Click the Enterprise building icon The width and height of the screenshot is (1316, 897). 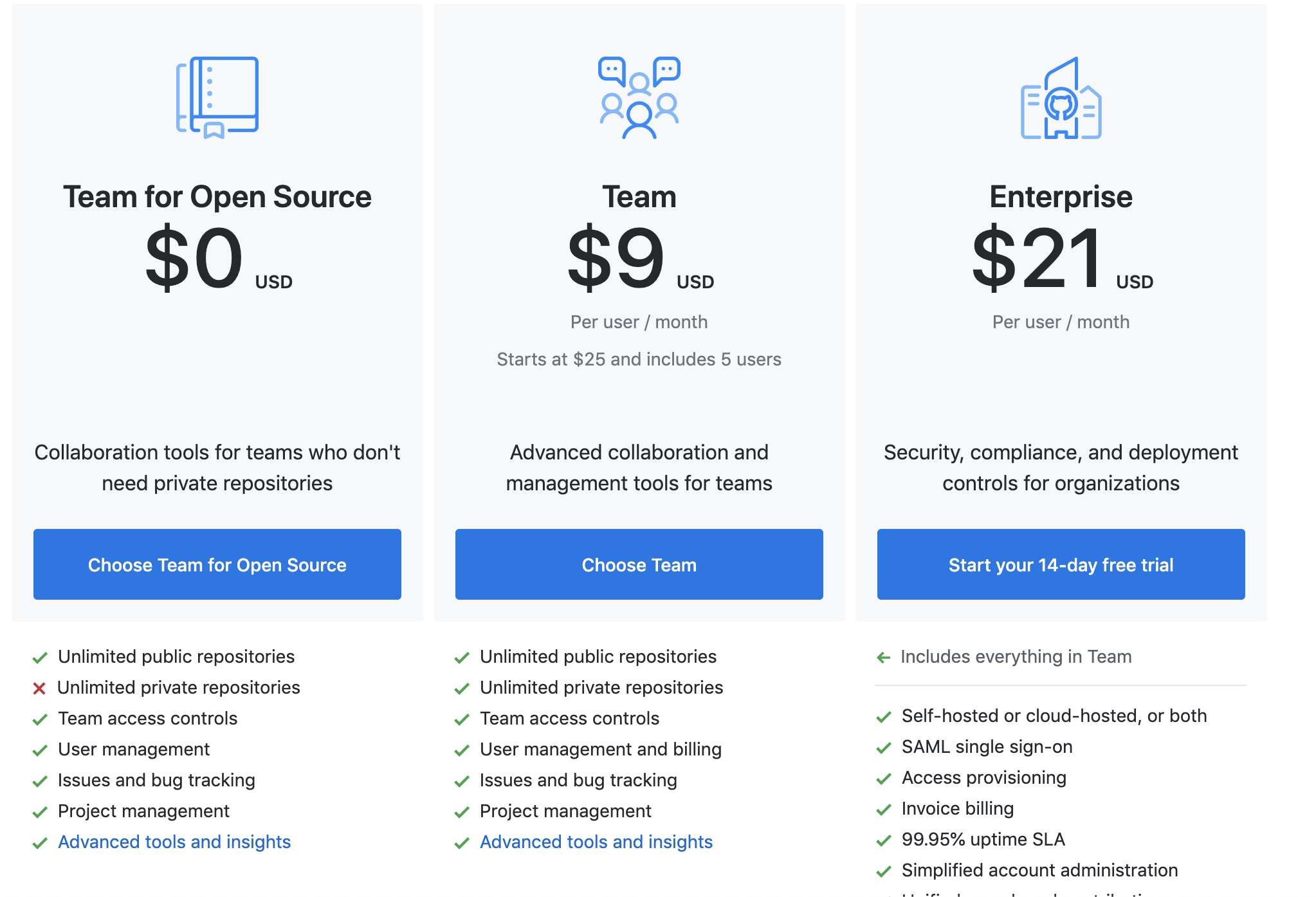(x=1061, y=98)
